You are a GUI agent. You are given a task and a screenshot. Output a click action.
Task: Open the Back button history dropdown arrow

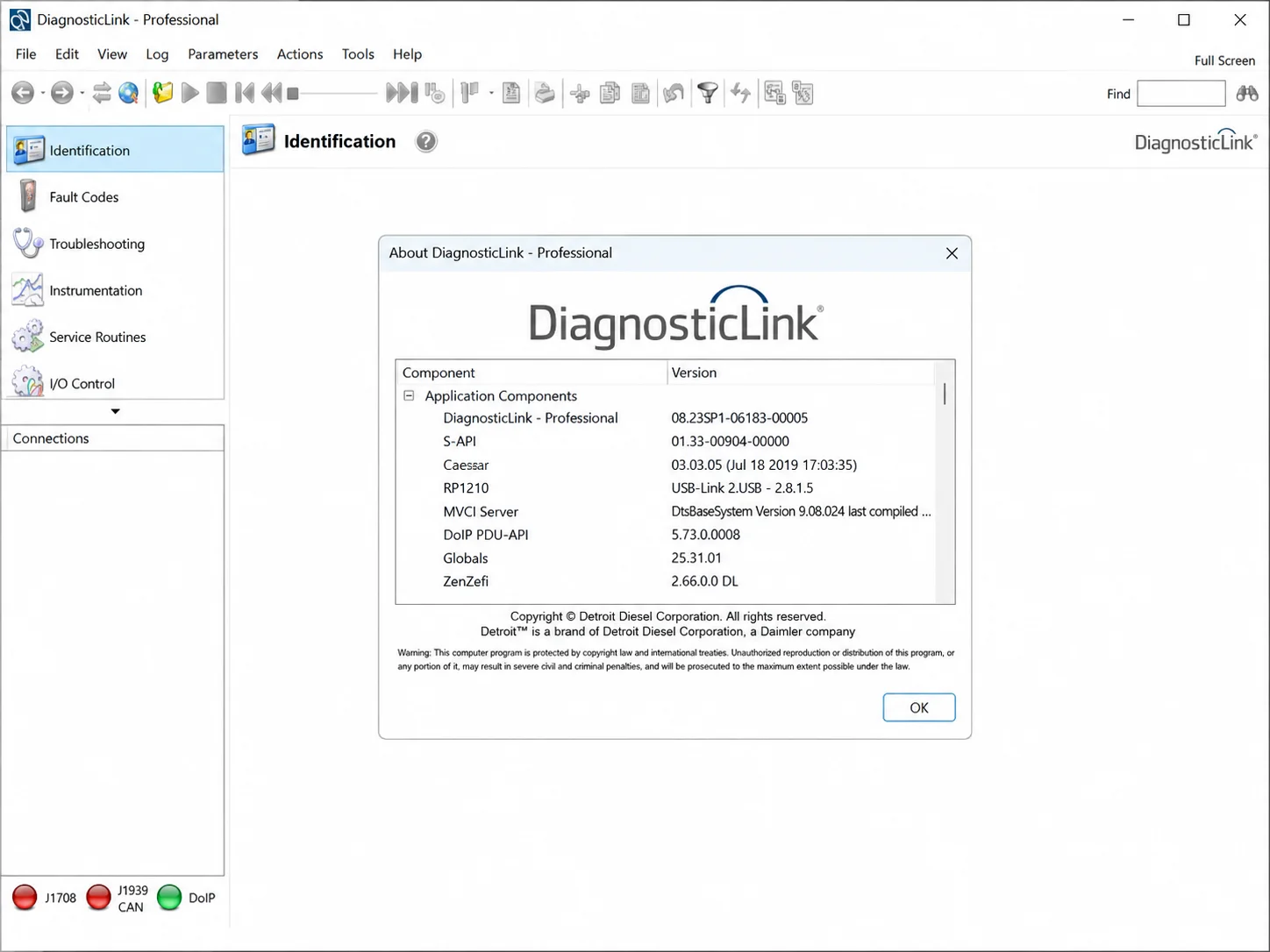[x=42, y=93]
